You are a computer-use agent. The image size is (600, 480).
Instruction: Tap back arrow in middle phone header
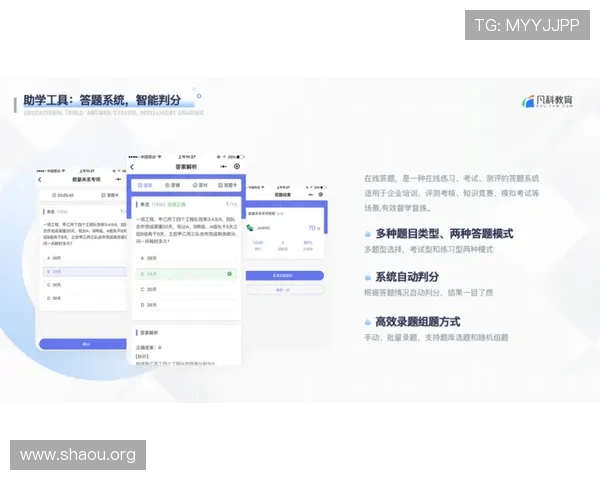point(132,167)
